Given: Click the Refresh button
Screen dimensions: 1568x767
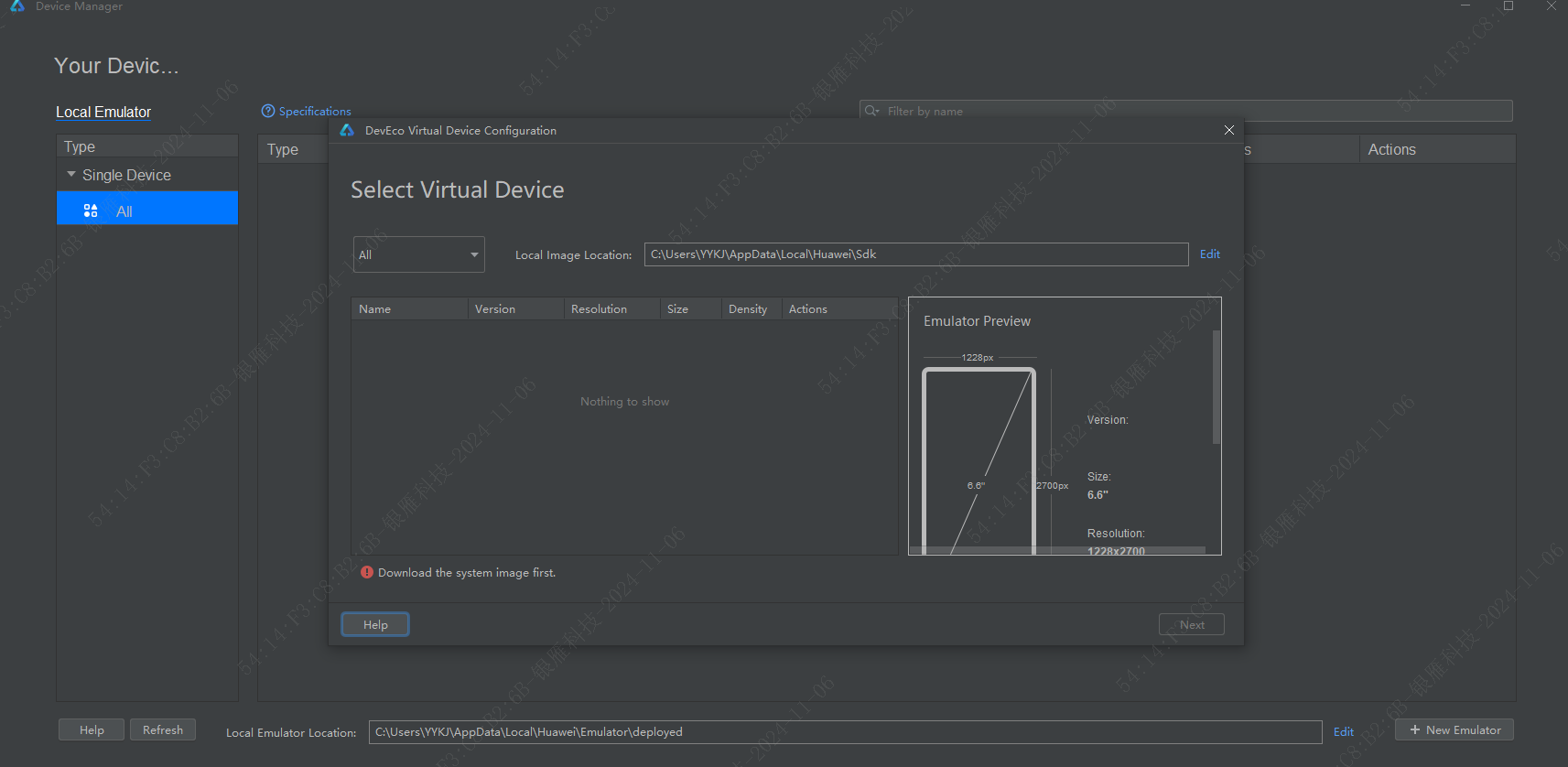Looking at the screenshot, I should (163, 729).
